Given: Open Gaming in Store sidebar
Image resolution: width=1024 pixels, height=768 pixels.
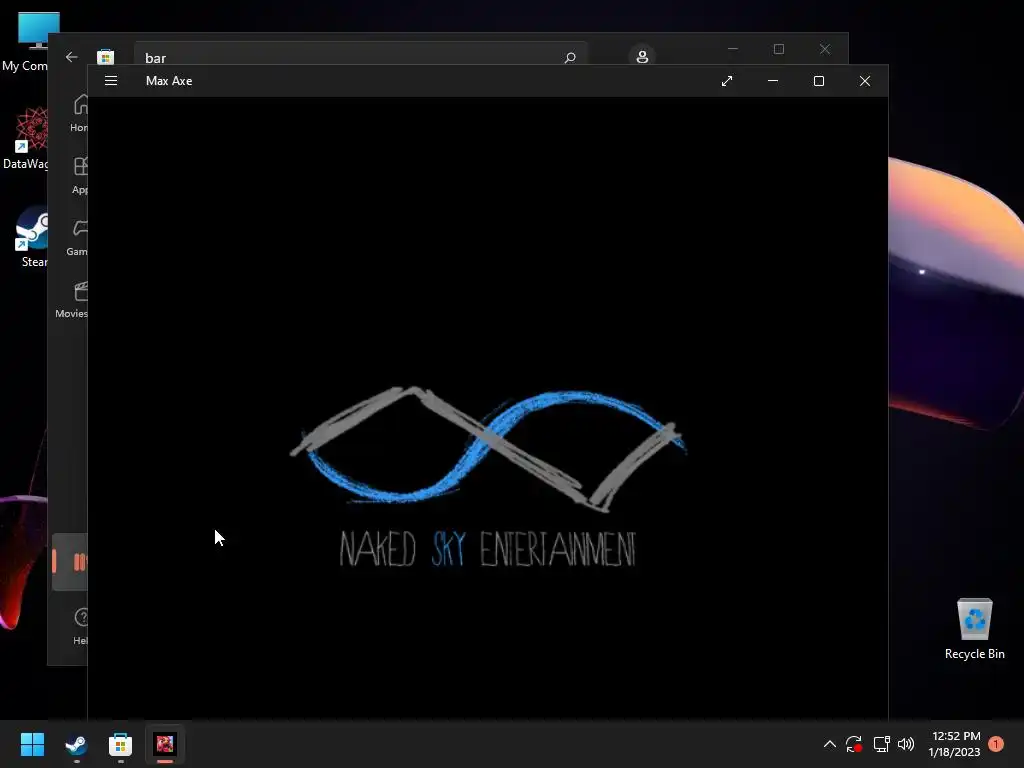Looking at the screenshot, I should (x=77, y=237).
